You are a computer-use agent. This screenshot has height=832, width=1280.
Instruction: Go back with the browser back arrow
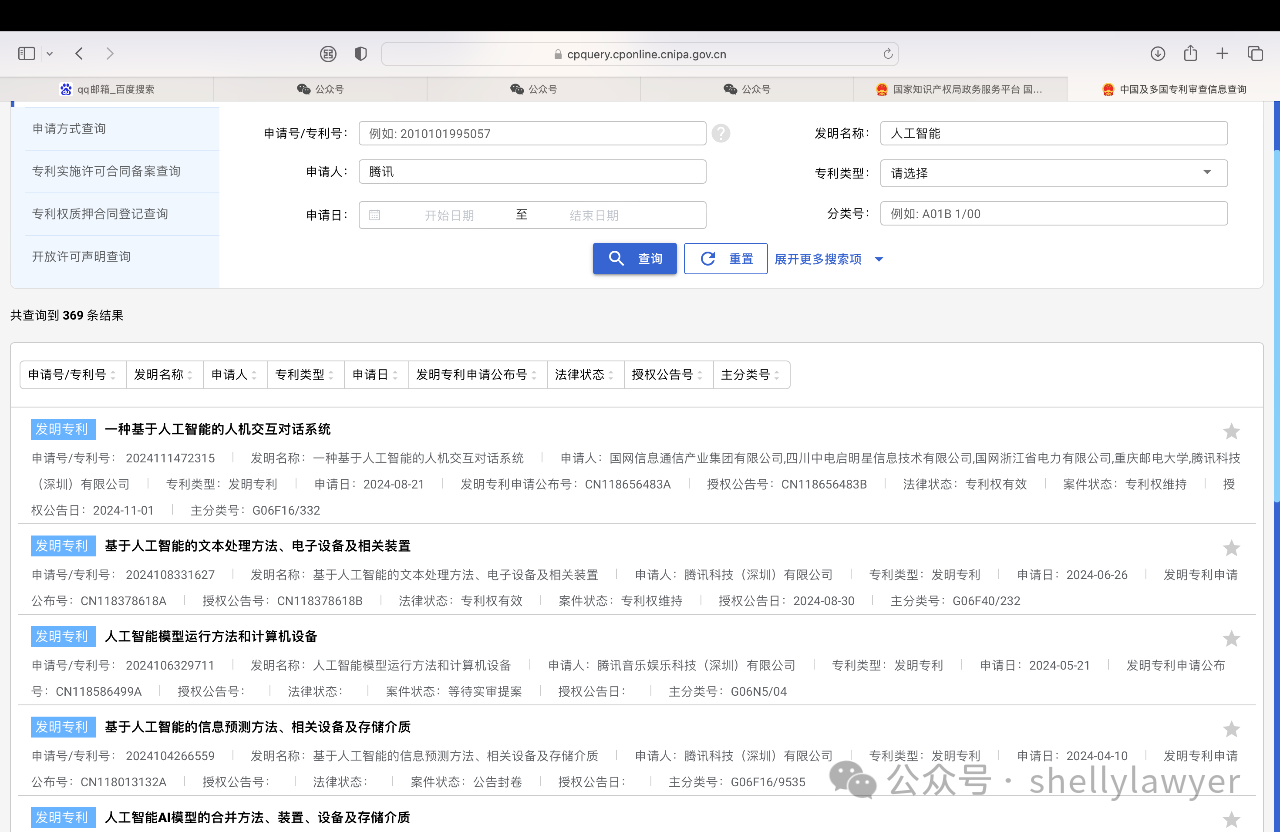79,53
